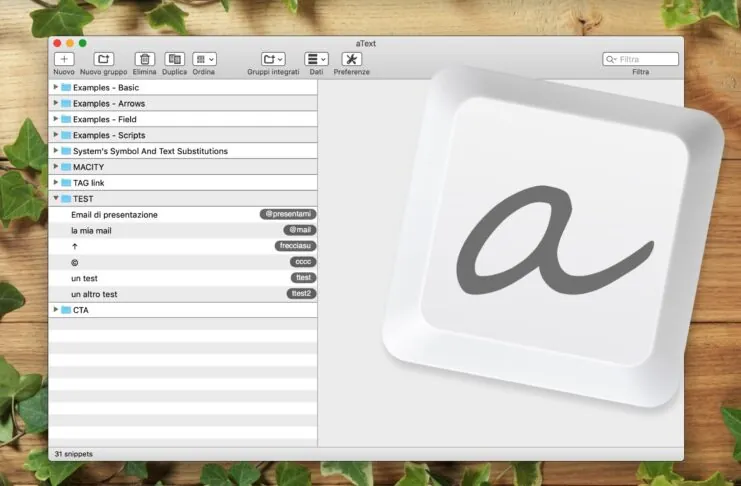Select the un altro test snippet
Screen dimensions: 741x486
point(183,294)
